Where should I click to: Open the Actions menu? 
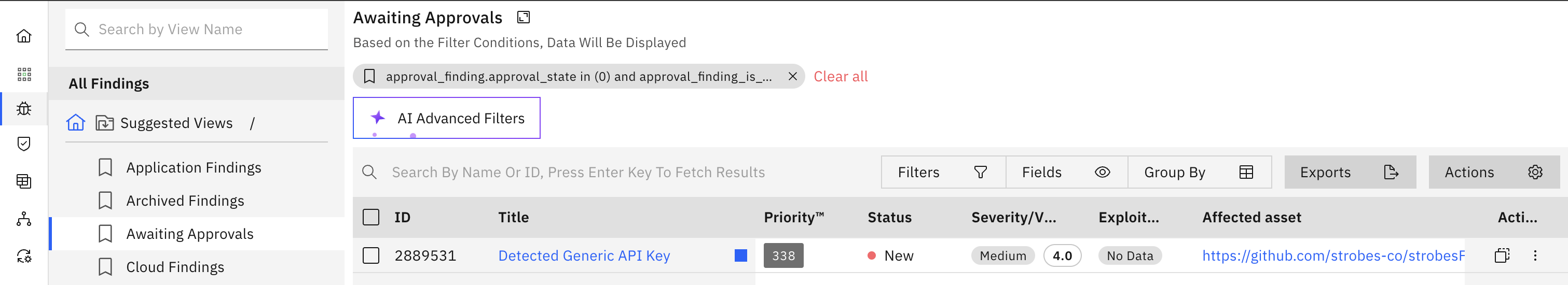coord(1493,173)
